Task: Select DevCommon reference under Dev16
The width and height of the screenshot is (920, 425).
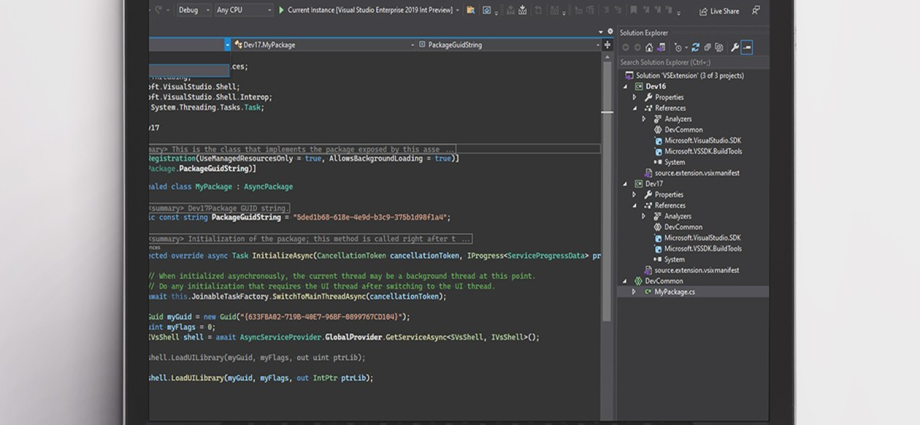Action: [x=684, y=130]
